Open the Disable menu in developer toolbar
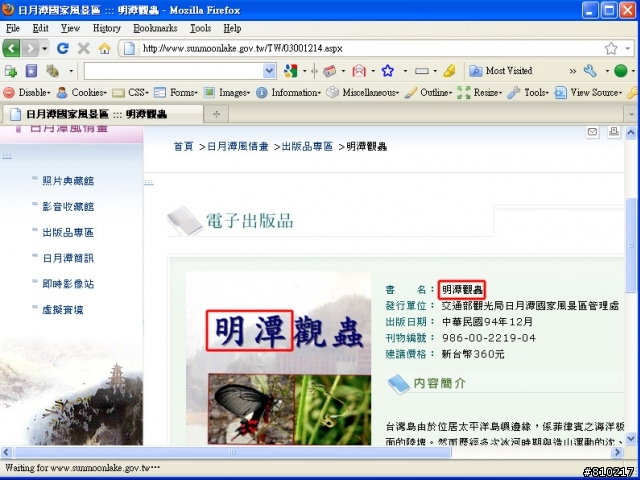640x480 pixels. point(27,93)
